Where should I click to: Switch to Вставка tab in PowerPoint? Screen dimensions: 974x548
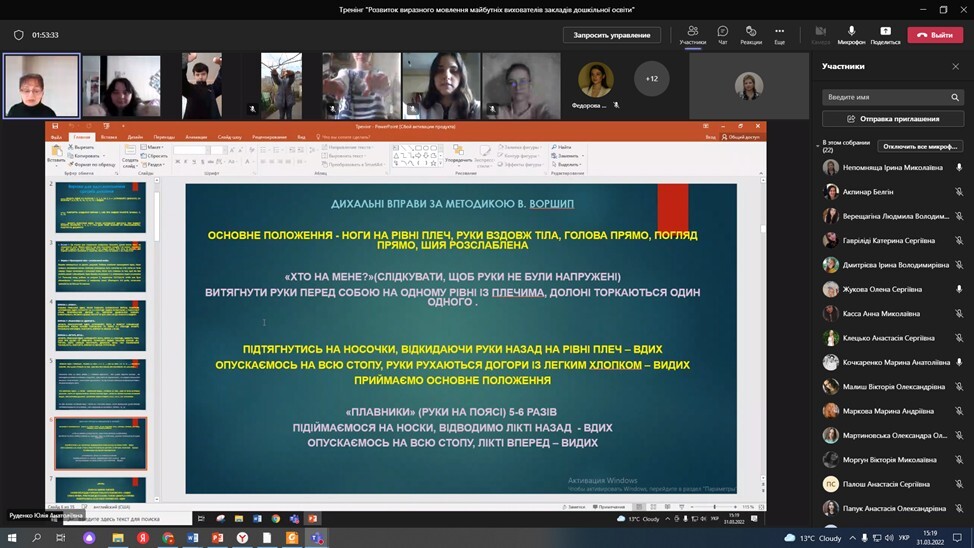(109, 137)
